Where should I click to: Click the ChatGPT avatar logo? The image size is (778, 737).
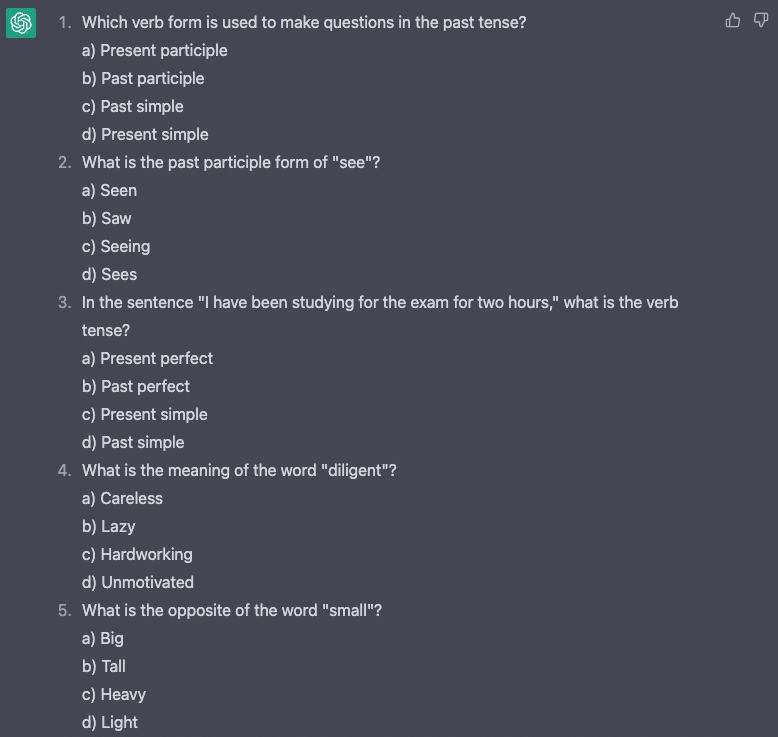point(21,23)
